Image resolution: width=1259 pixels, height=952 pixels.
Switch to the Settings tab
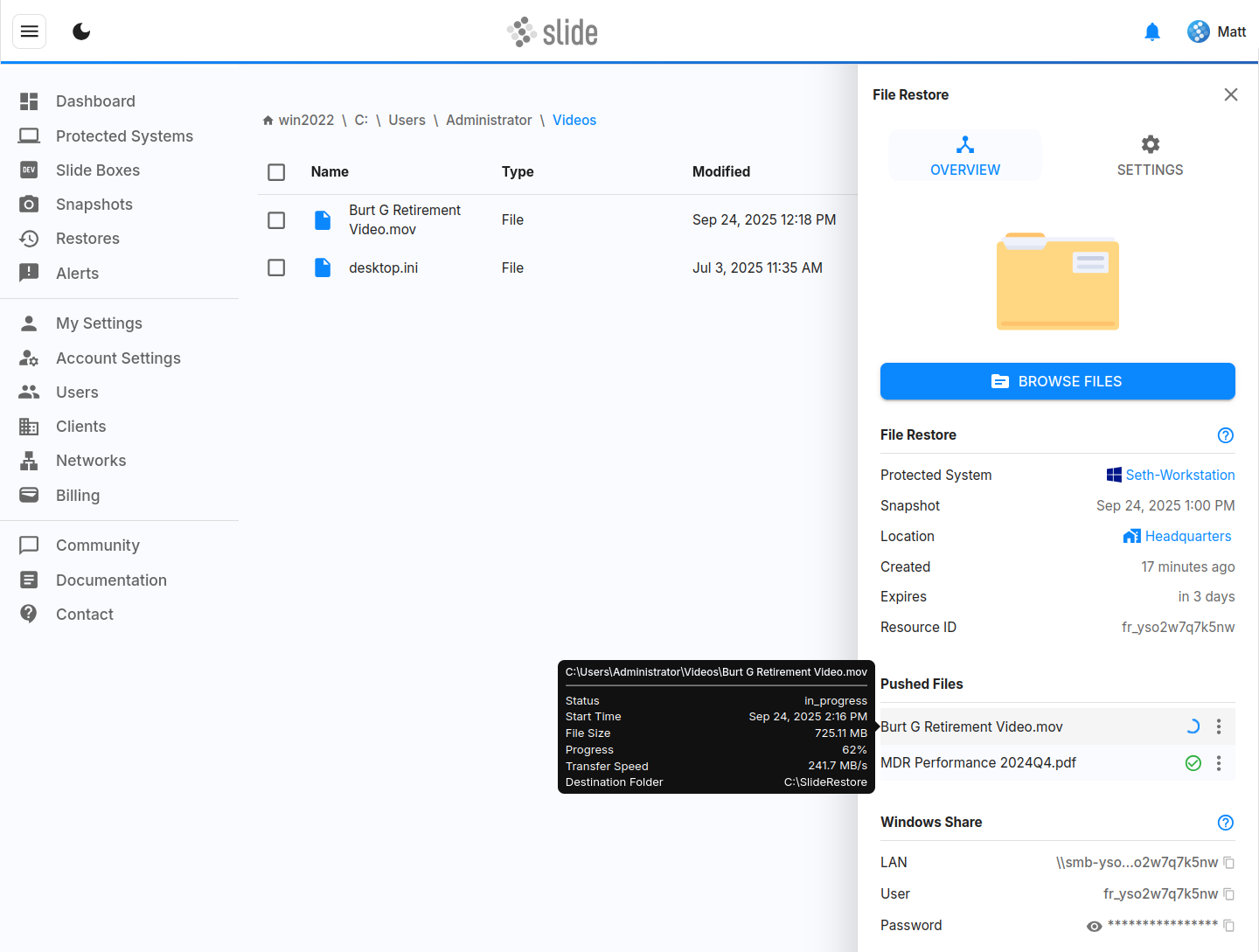1149,156
